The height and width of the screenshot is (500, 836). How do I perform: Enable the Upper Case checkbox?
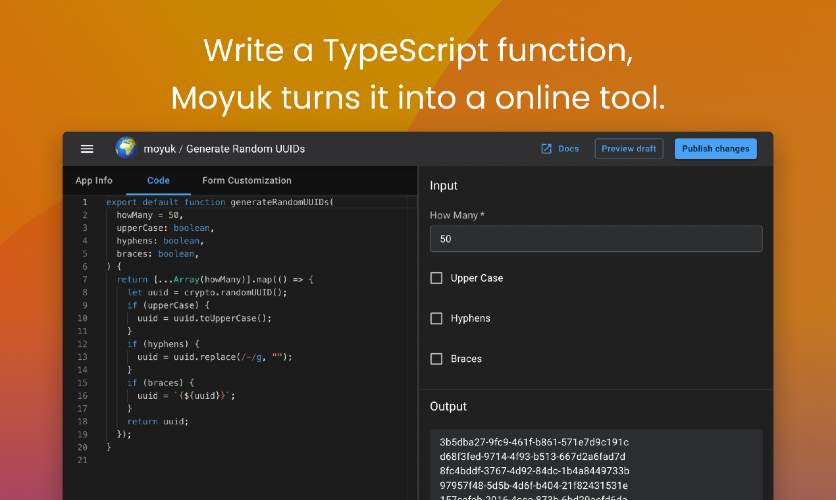tap(436, 278)
